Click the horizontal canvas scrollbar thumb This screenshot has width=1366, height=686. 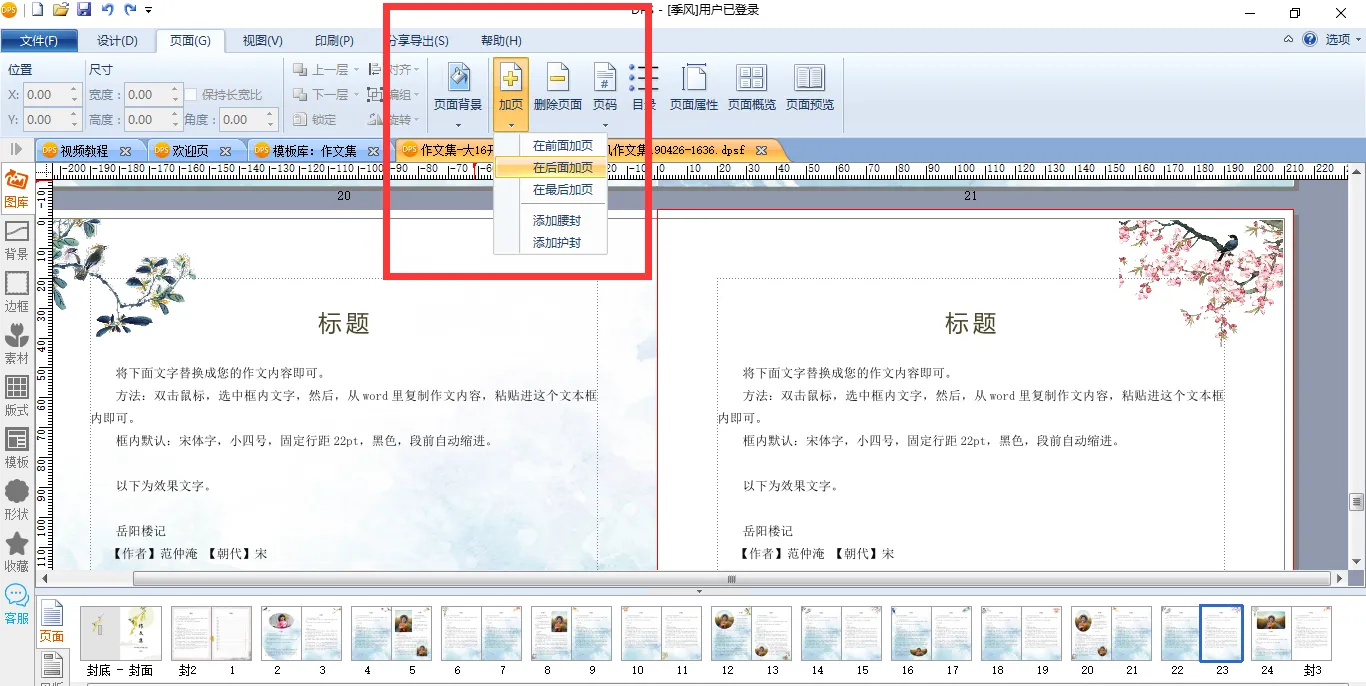[731, 579]
